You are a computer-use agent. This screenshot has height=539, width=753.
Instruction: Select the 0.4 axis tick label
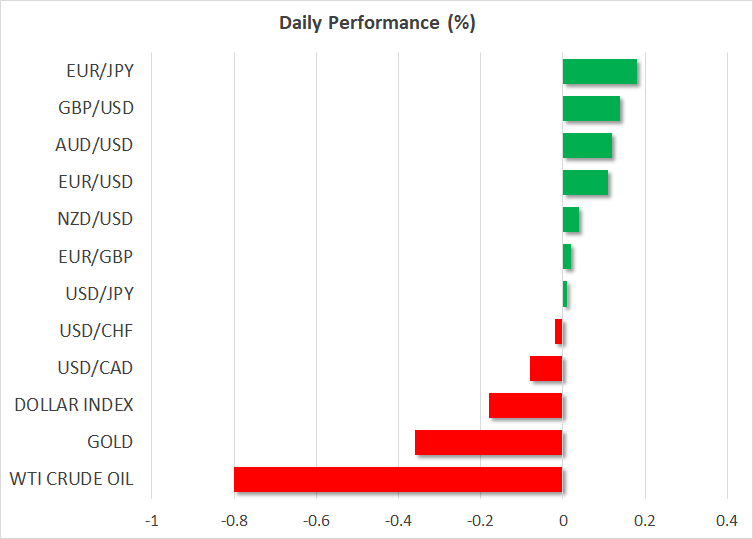click(727, 520)
